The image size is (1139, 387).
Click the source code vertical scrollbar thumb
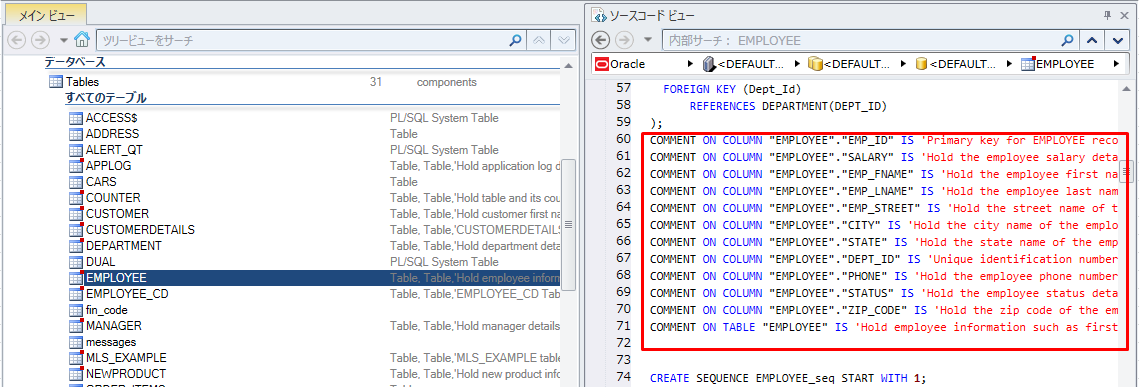[1127, 172]
